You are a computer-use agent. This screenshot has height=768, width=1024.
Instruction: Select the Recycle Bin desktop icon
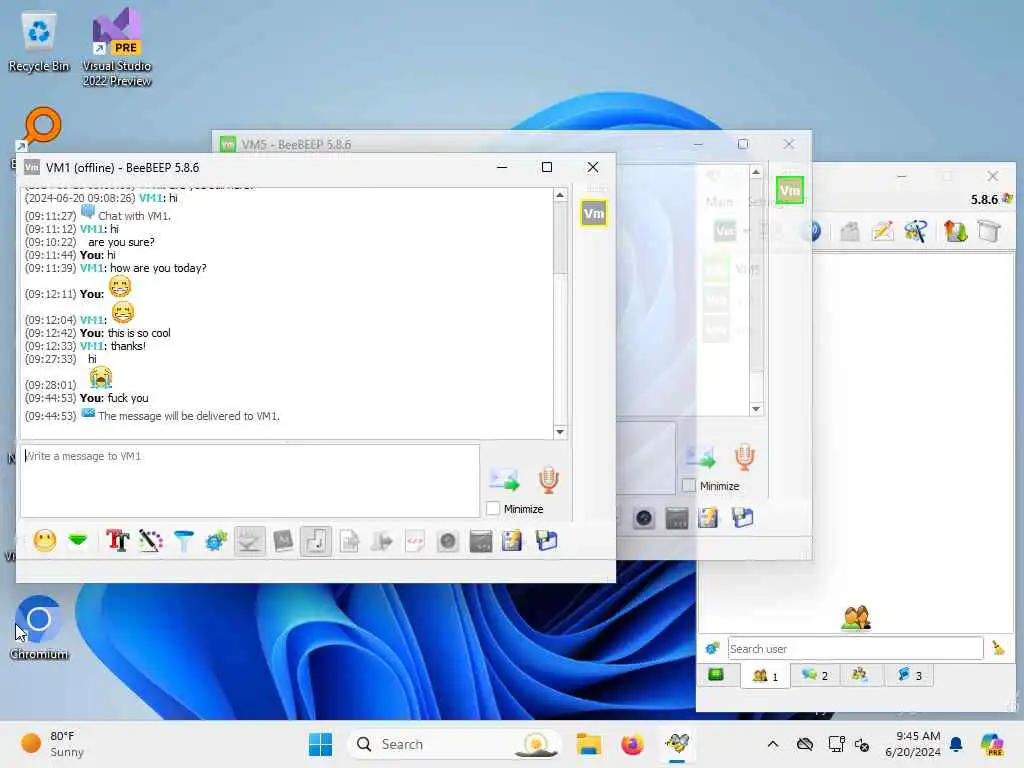[39, 42]
